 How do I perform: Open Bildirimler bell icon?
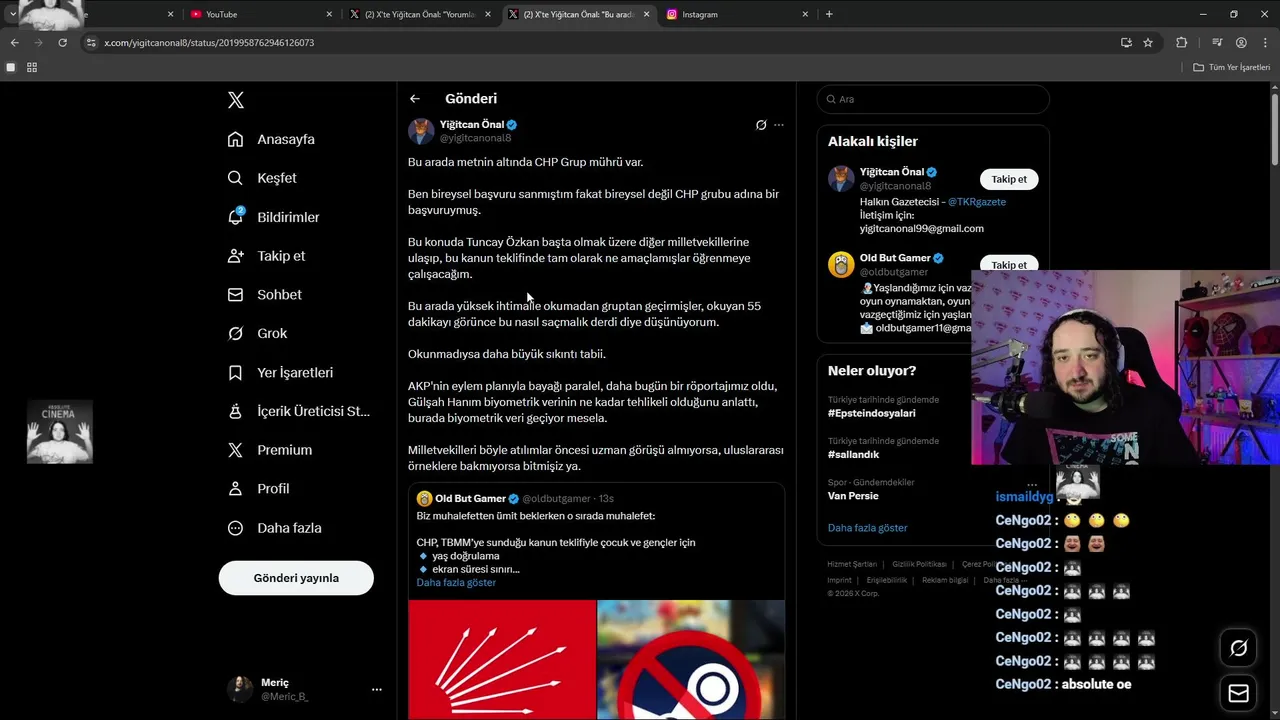235,217
